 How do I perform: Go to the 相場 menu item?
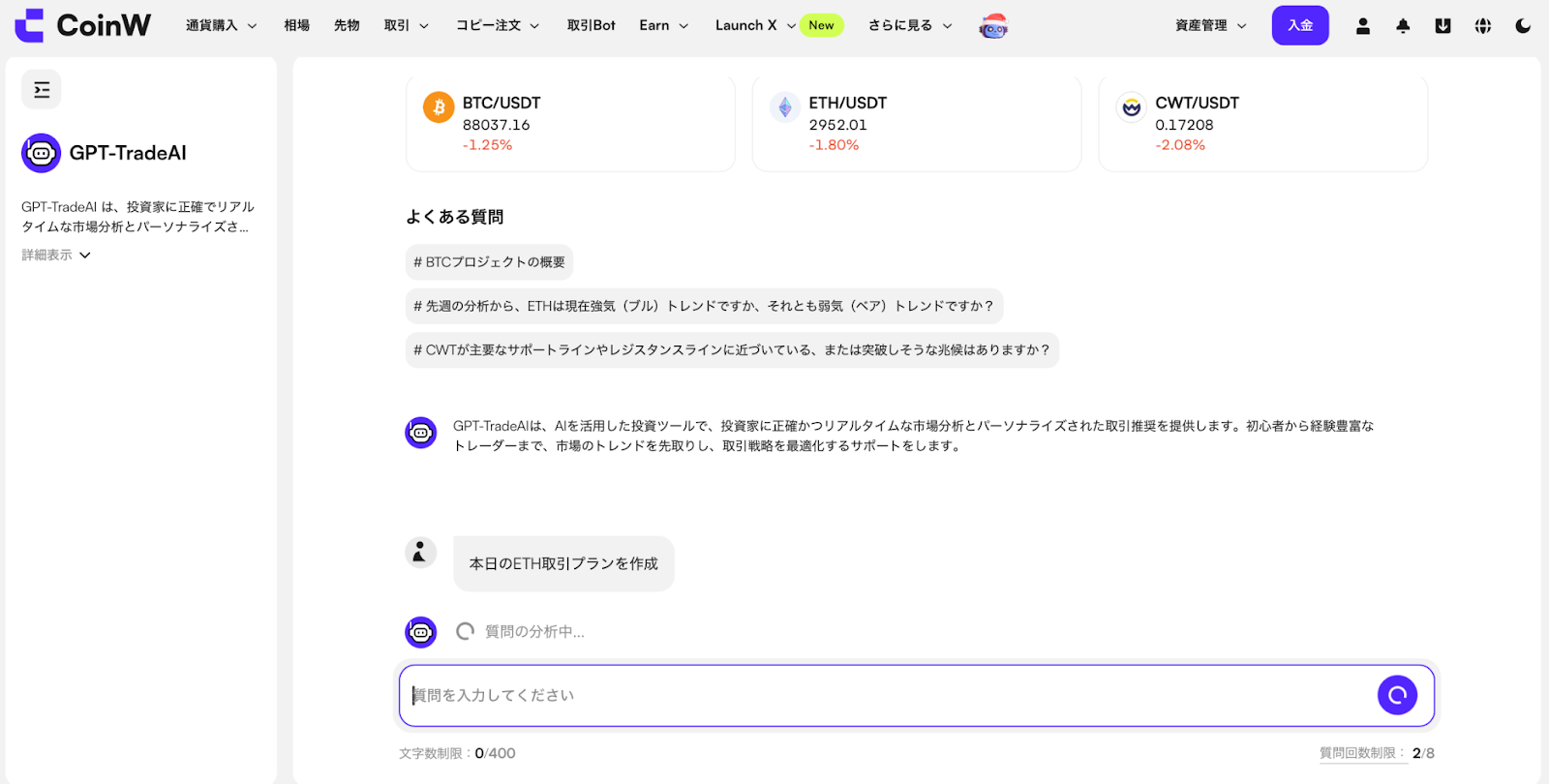(x=296, y=25)
